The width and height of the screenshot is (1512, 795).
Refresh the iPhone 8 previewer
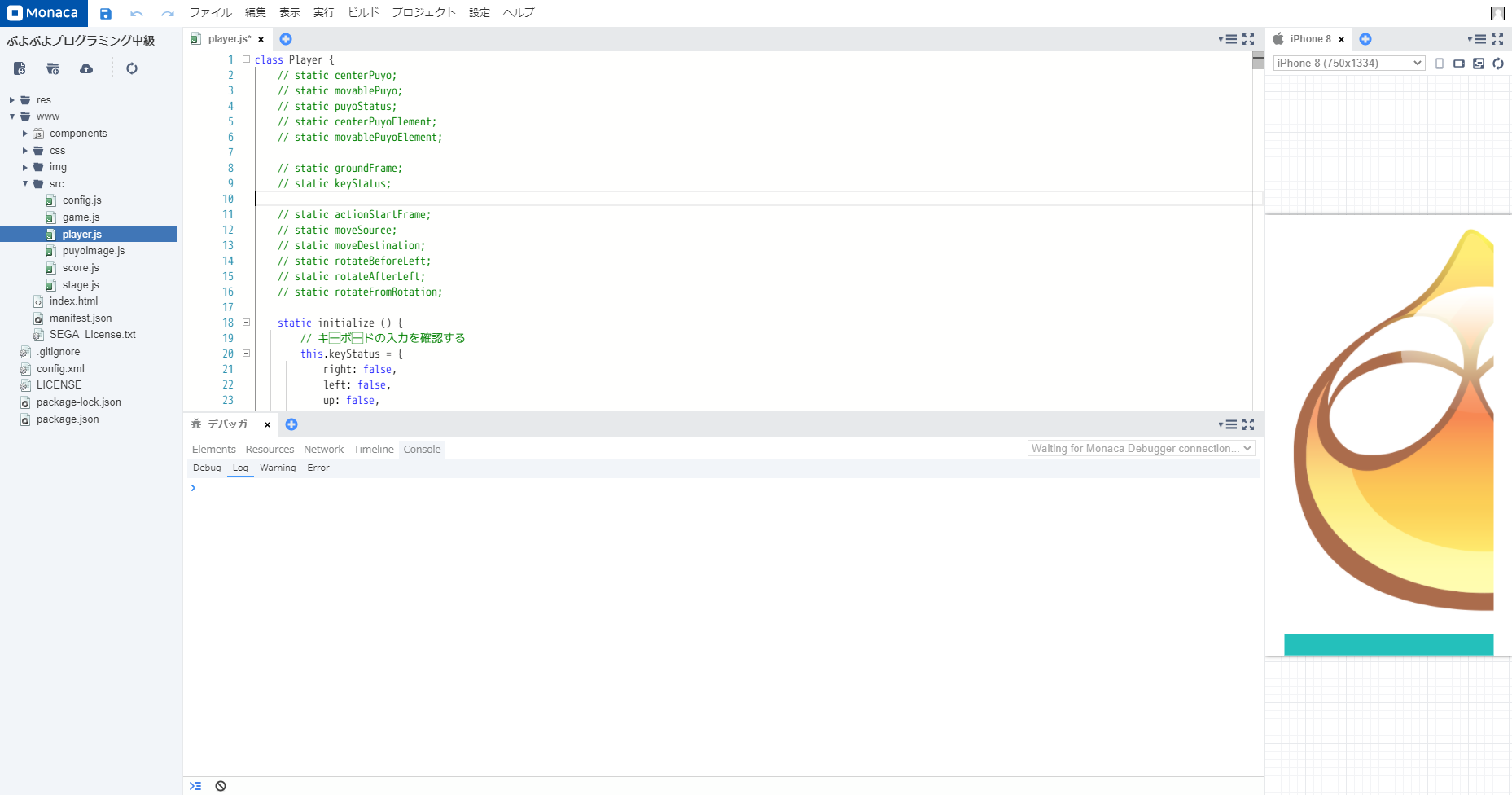point(1498,64)
